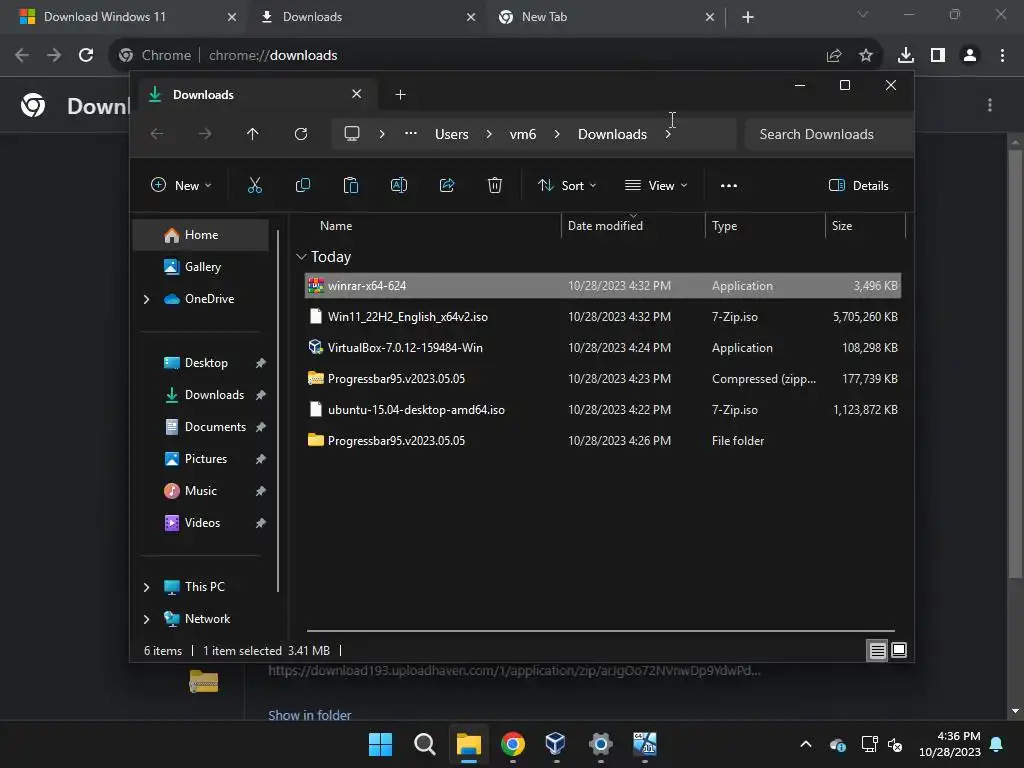Click the Cut scissors icon in Explorer toolbar
This screenshot has width=1024, height=768.
coord(255,185)
